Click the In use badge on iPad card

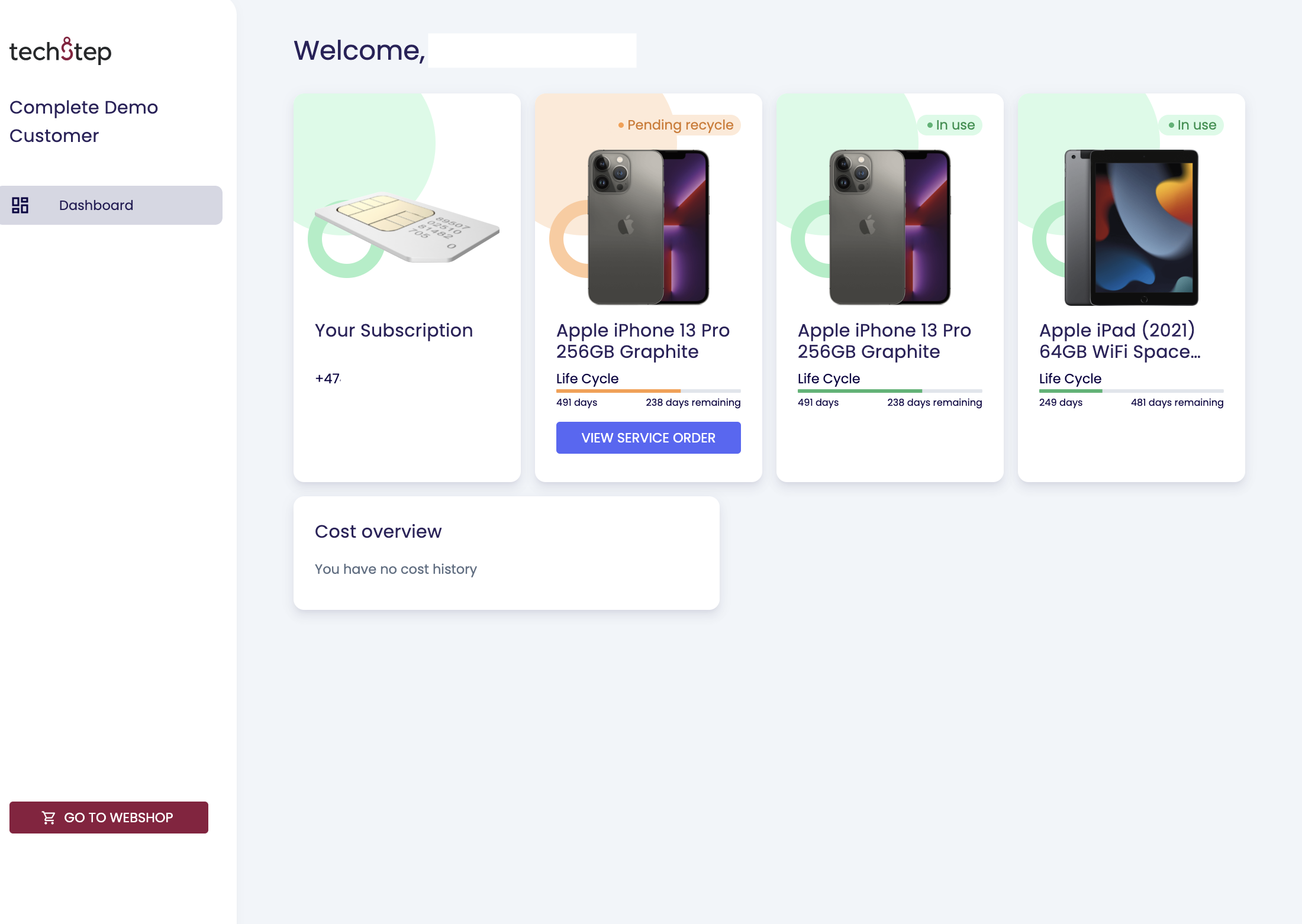click(1192, 125)
